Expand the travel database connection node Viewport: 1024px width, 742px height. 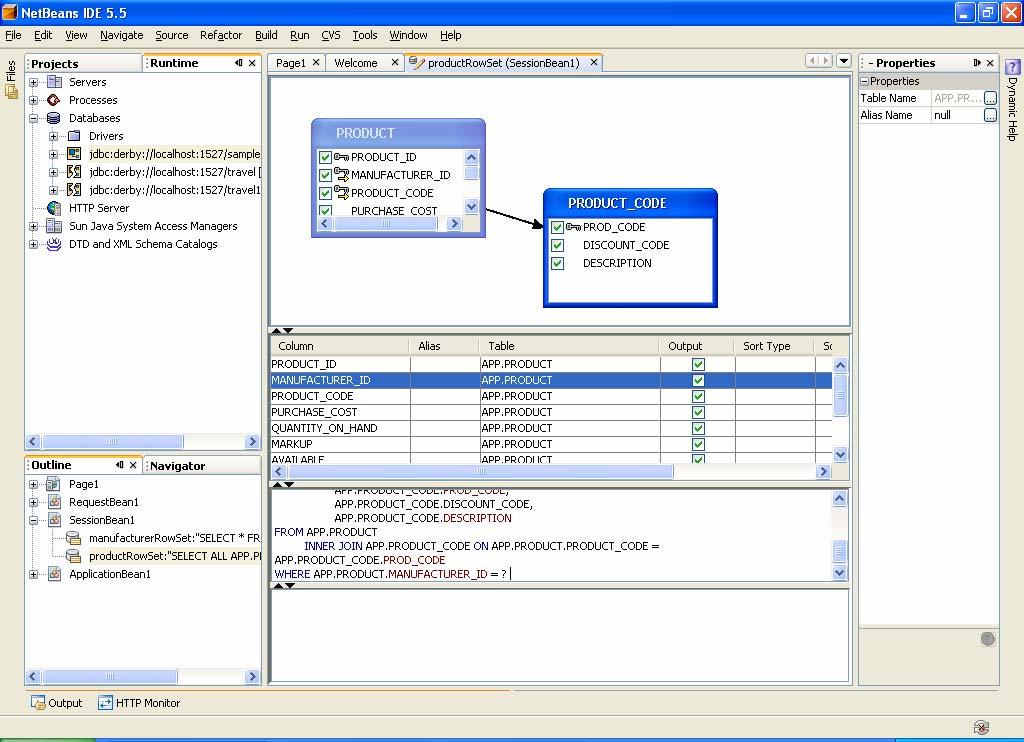(54, 172)
